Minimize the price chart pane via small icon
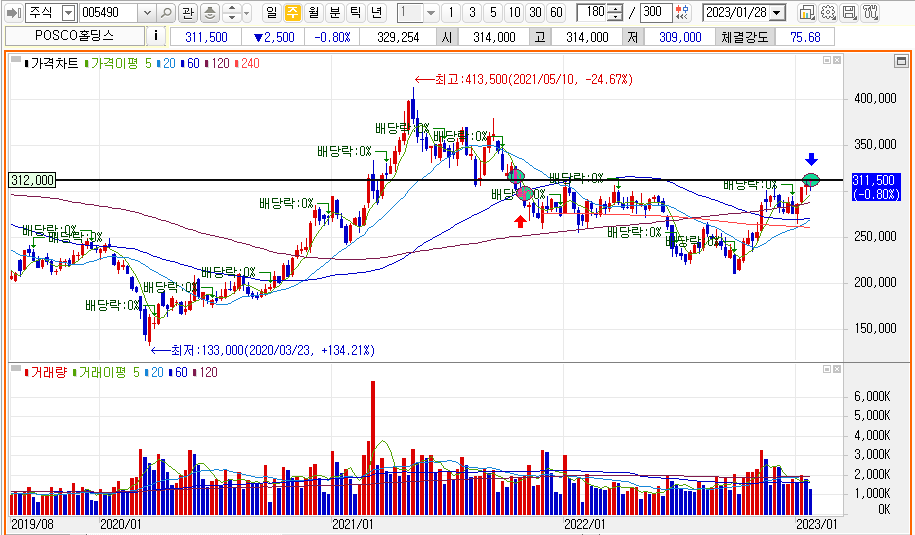The image size is (915, 535). [827, 60]
